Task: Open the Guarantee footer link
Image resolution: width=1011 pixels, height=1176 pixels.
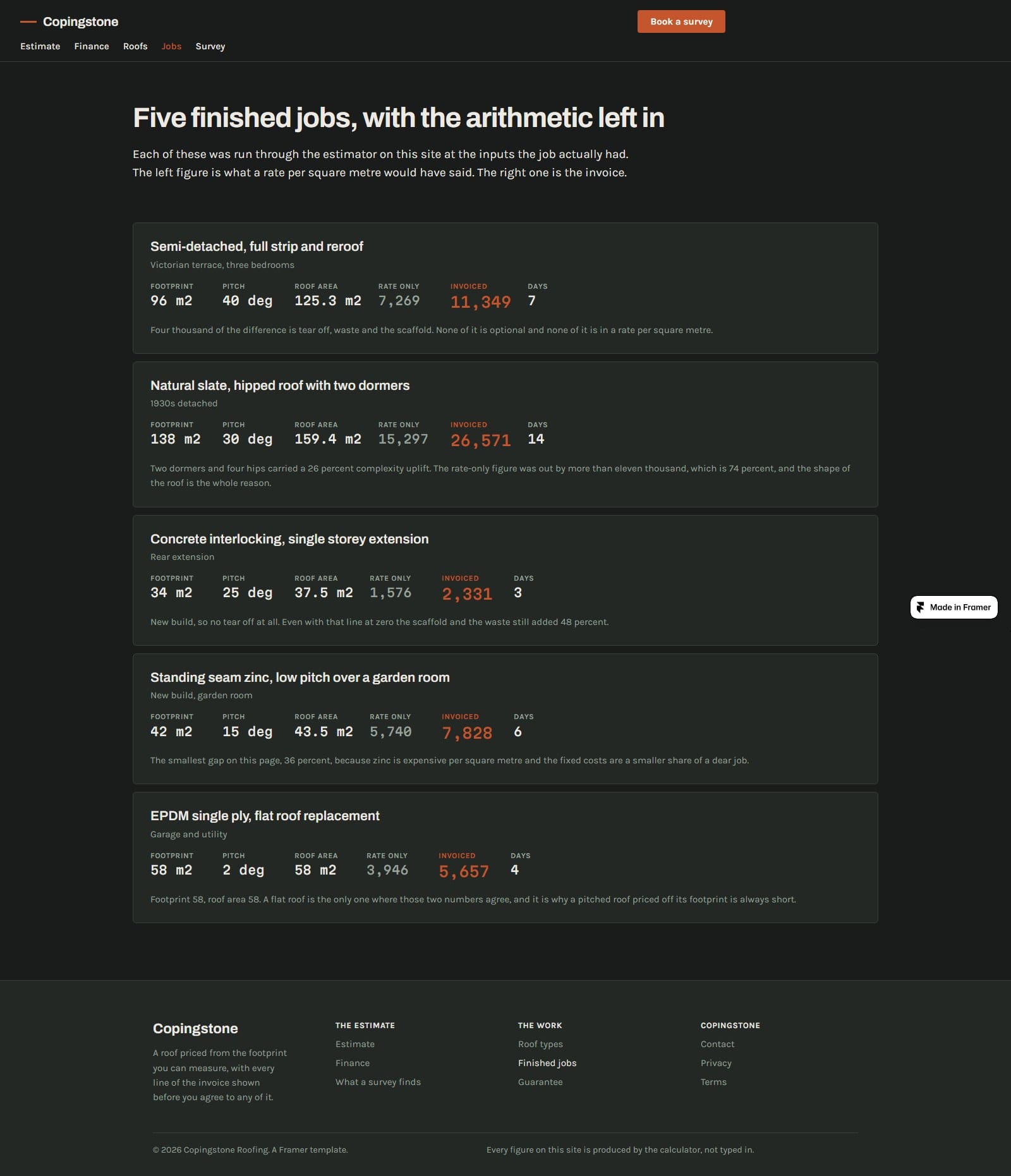Action: [x=540, y=1082]
